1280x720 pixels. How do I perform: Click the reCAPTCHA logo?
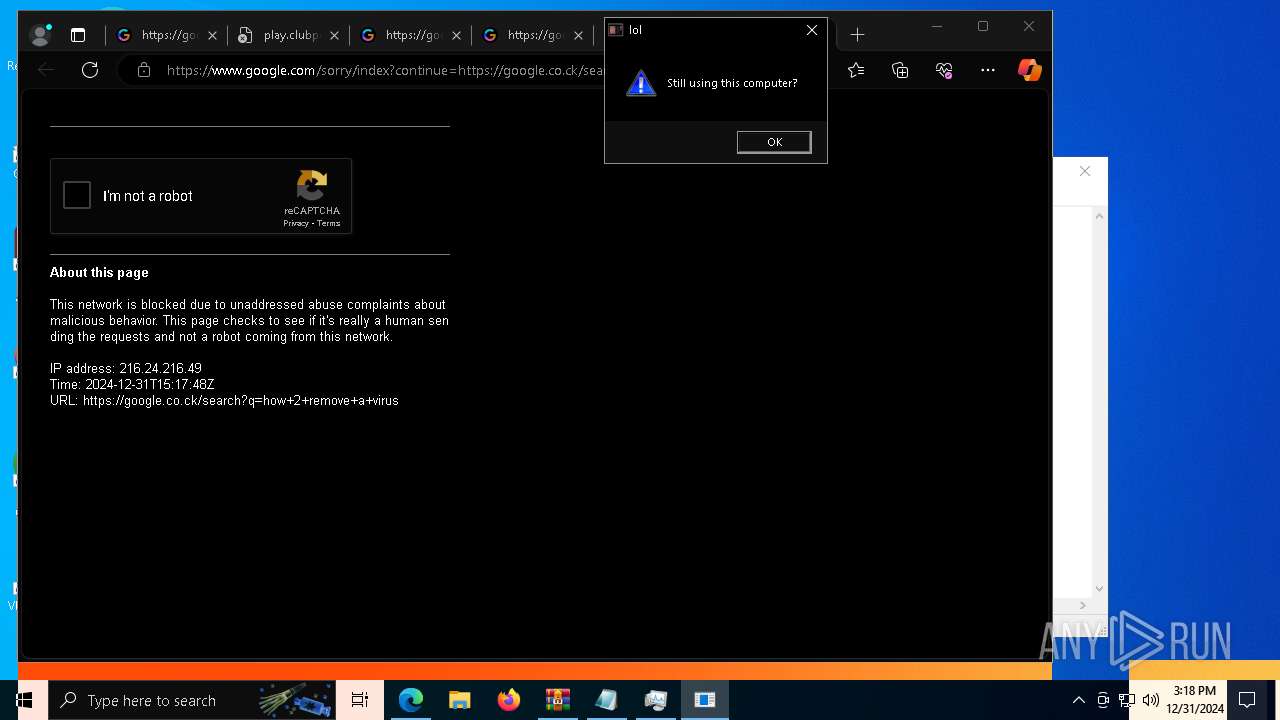pyautogui.click(x=312, y=186)
